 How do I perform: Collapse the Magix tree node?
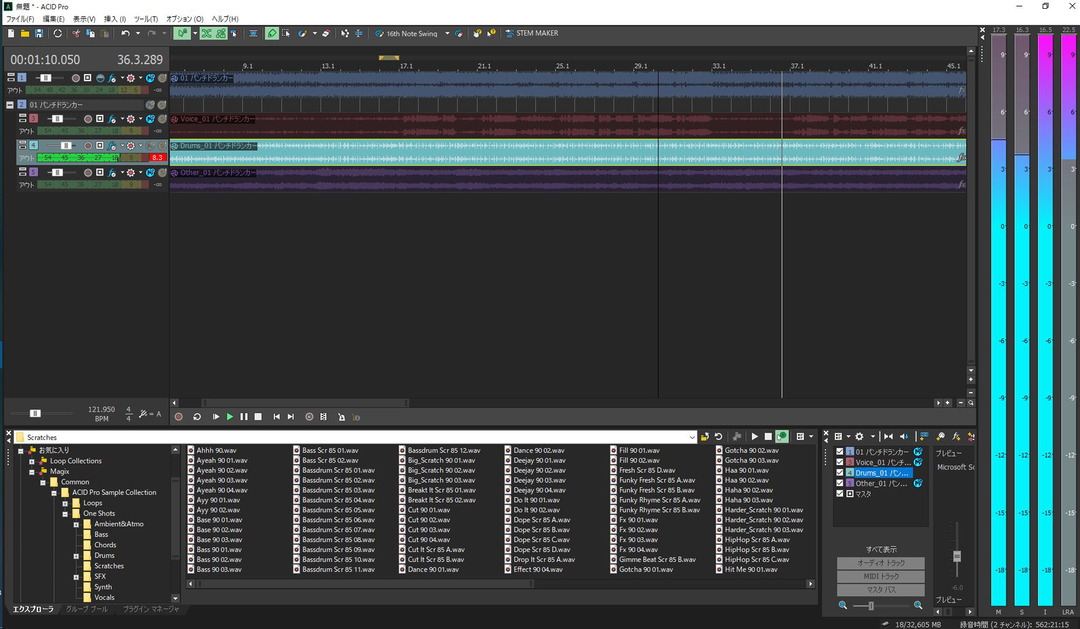point(32,471)
